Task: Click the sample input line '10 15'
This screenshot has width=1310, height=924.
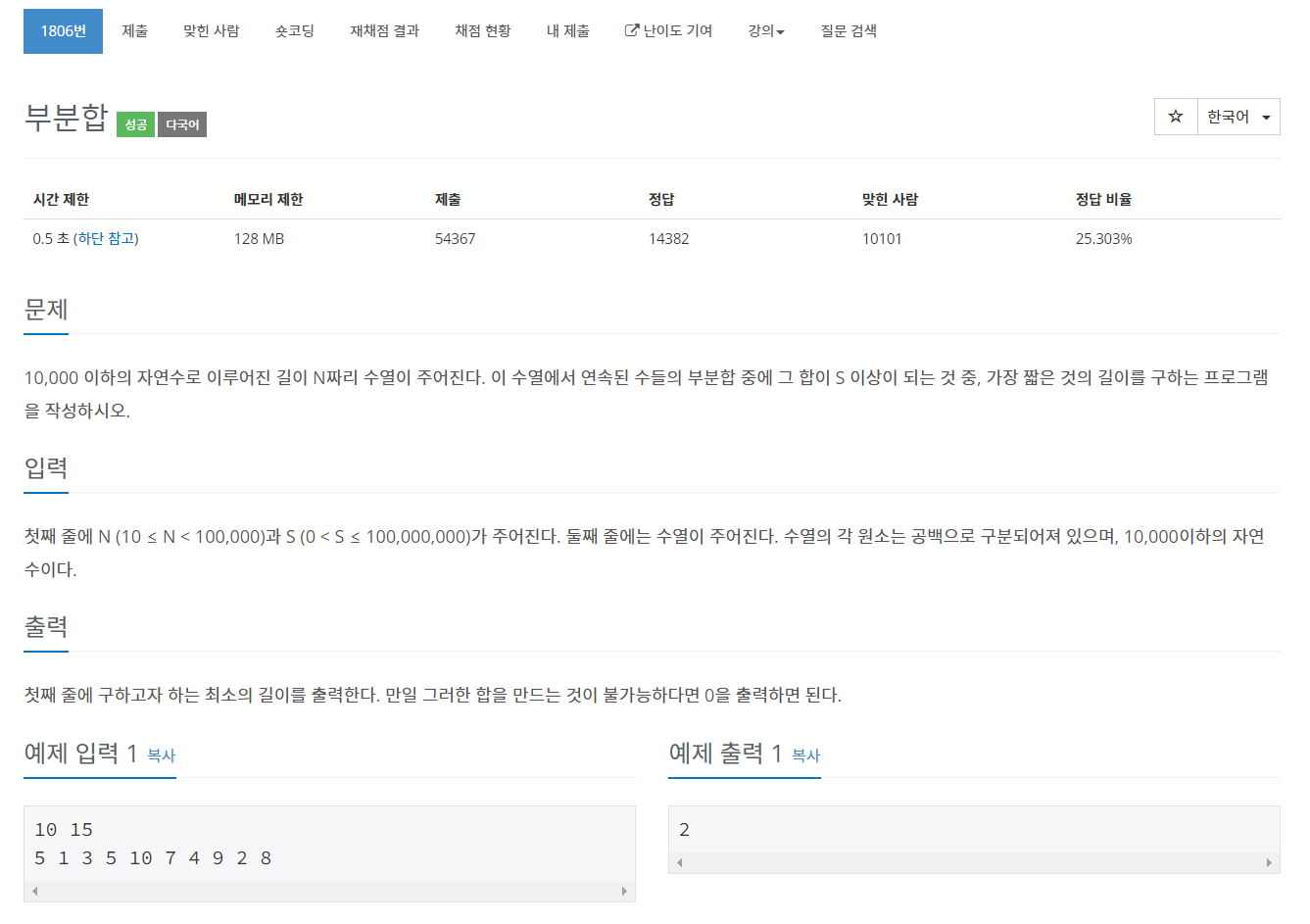Action: 64,830
